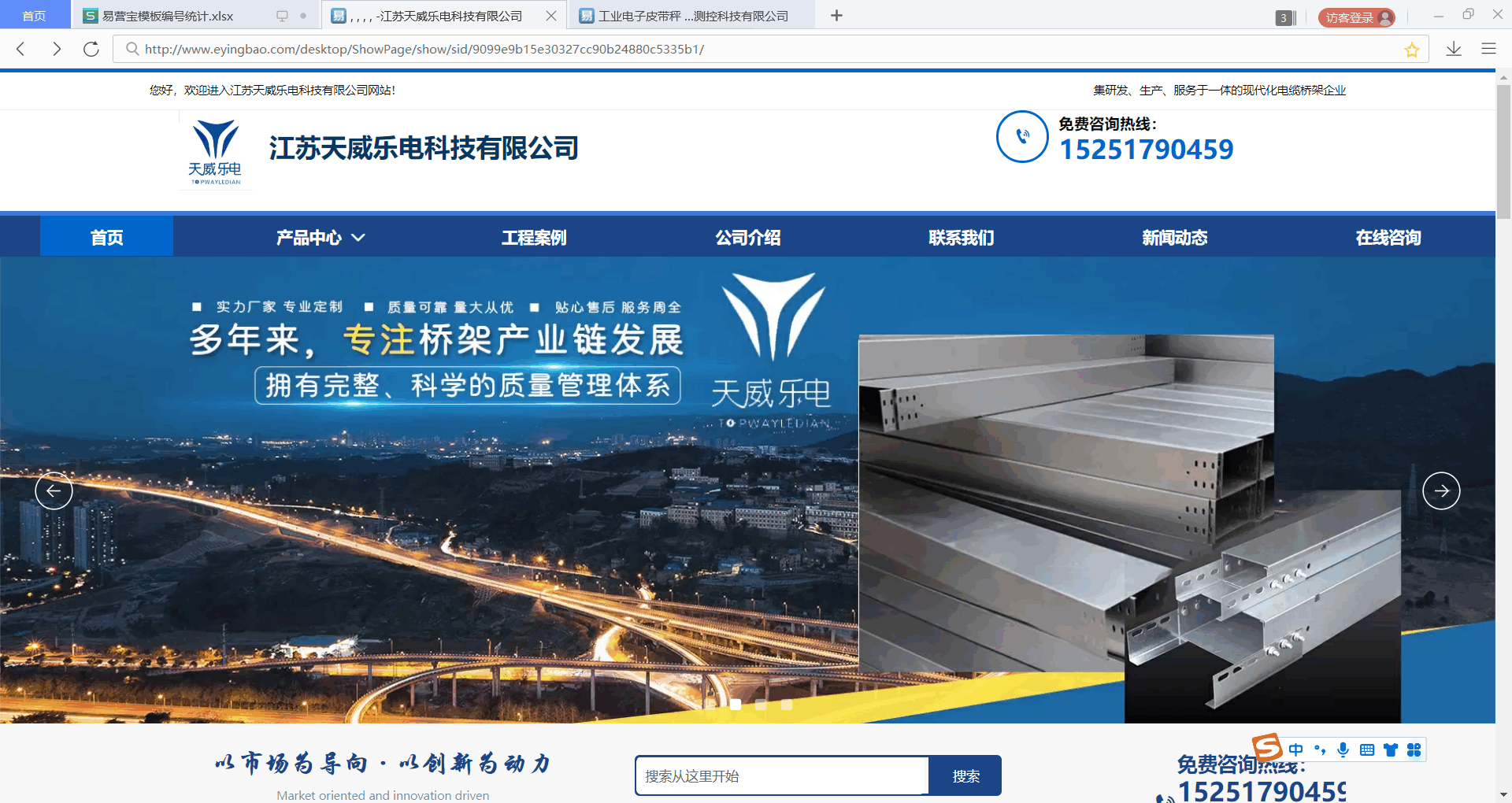The height and width of the screenshot is (803, 1512).
Task: Open the 公司介绍 navigation item
Action: tap(747, 237)
